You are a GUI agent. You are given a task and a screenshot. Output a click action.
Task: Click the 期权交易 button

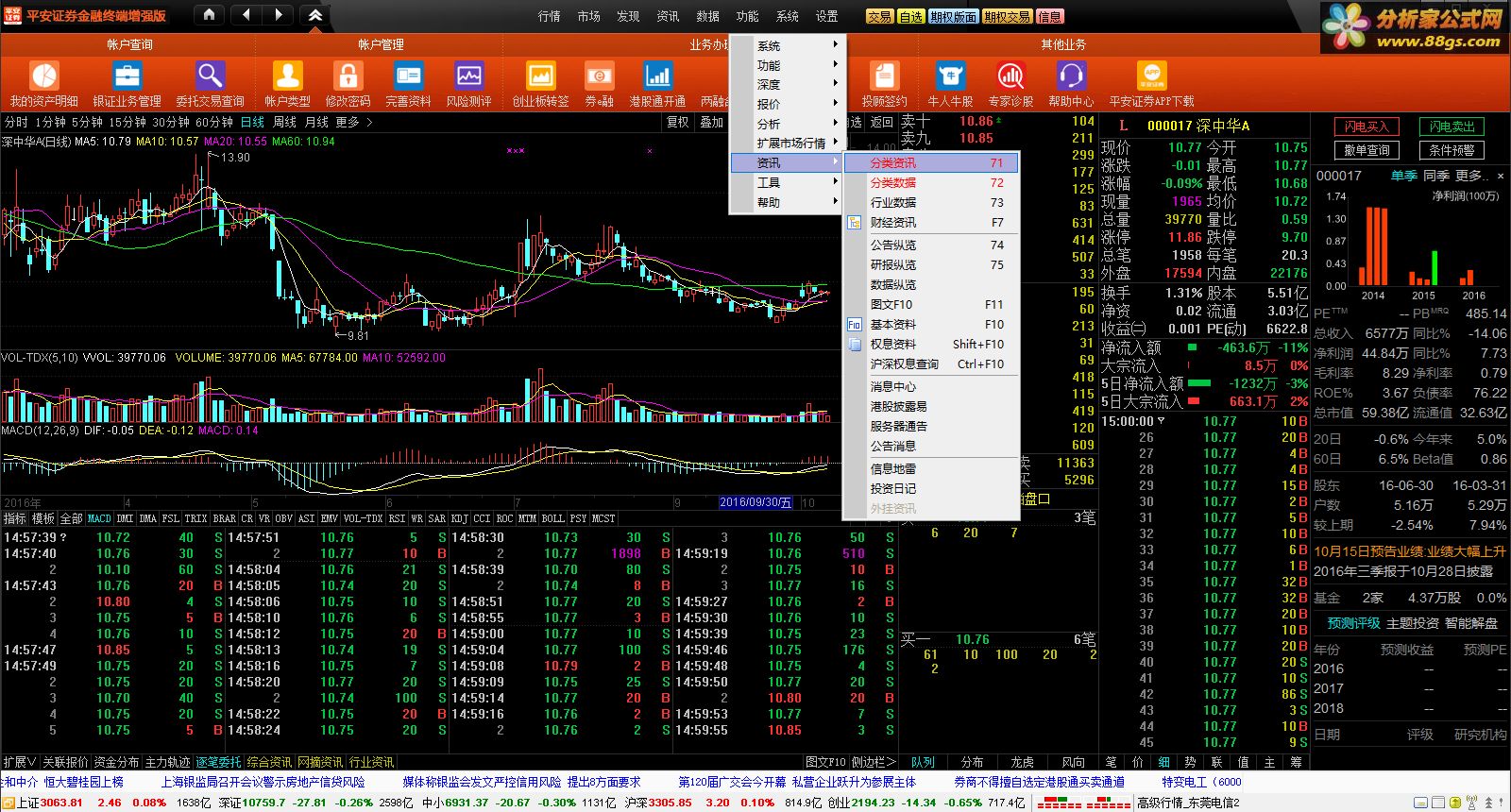click(x=1007, y=16)
